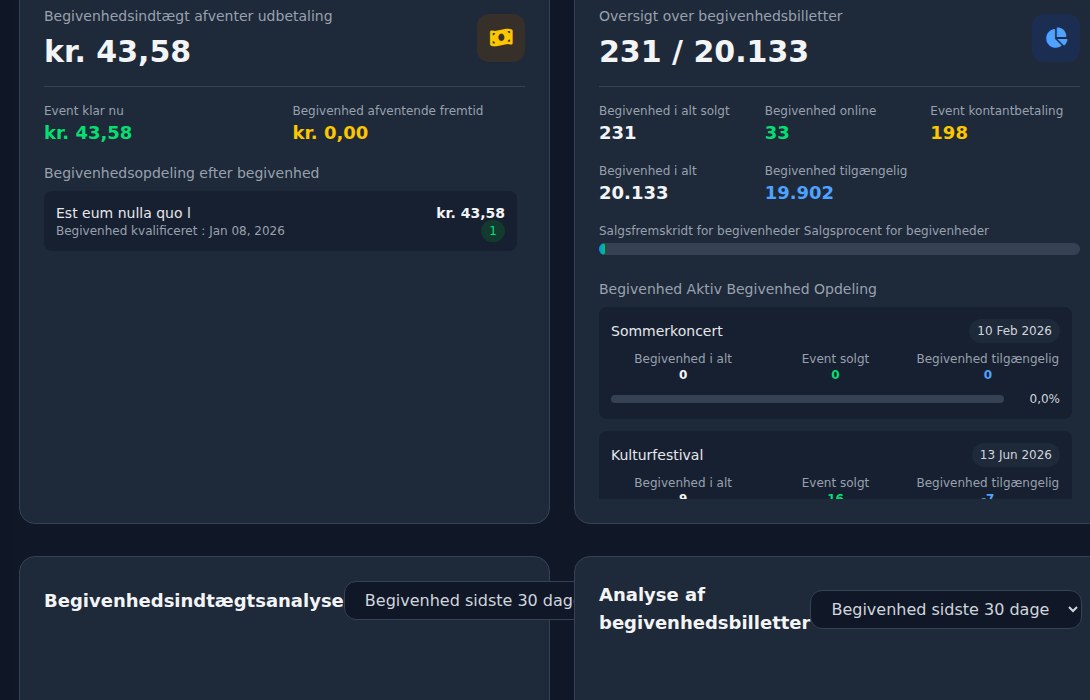The width and height of the screenshot is (1090, 700).
Task: Click the 0,0% Sommerkoncert percentage
Action: (1044, 399)
